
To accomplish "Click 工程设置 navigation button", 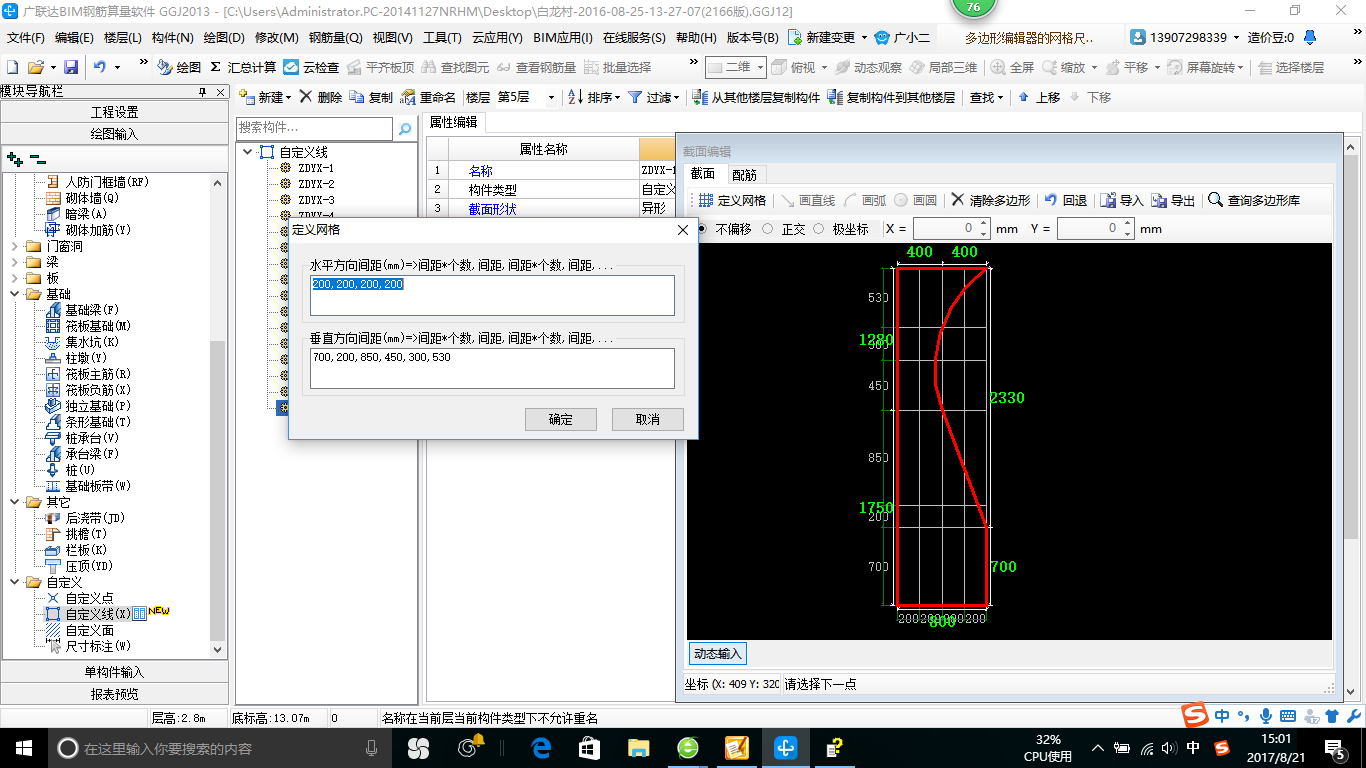I will click(114, 112).
